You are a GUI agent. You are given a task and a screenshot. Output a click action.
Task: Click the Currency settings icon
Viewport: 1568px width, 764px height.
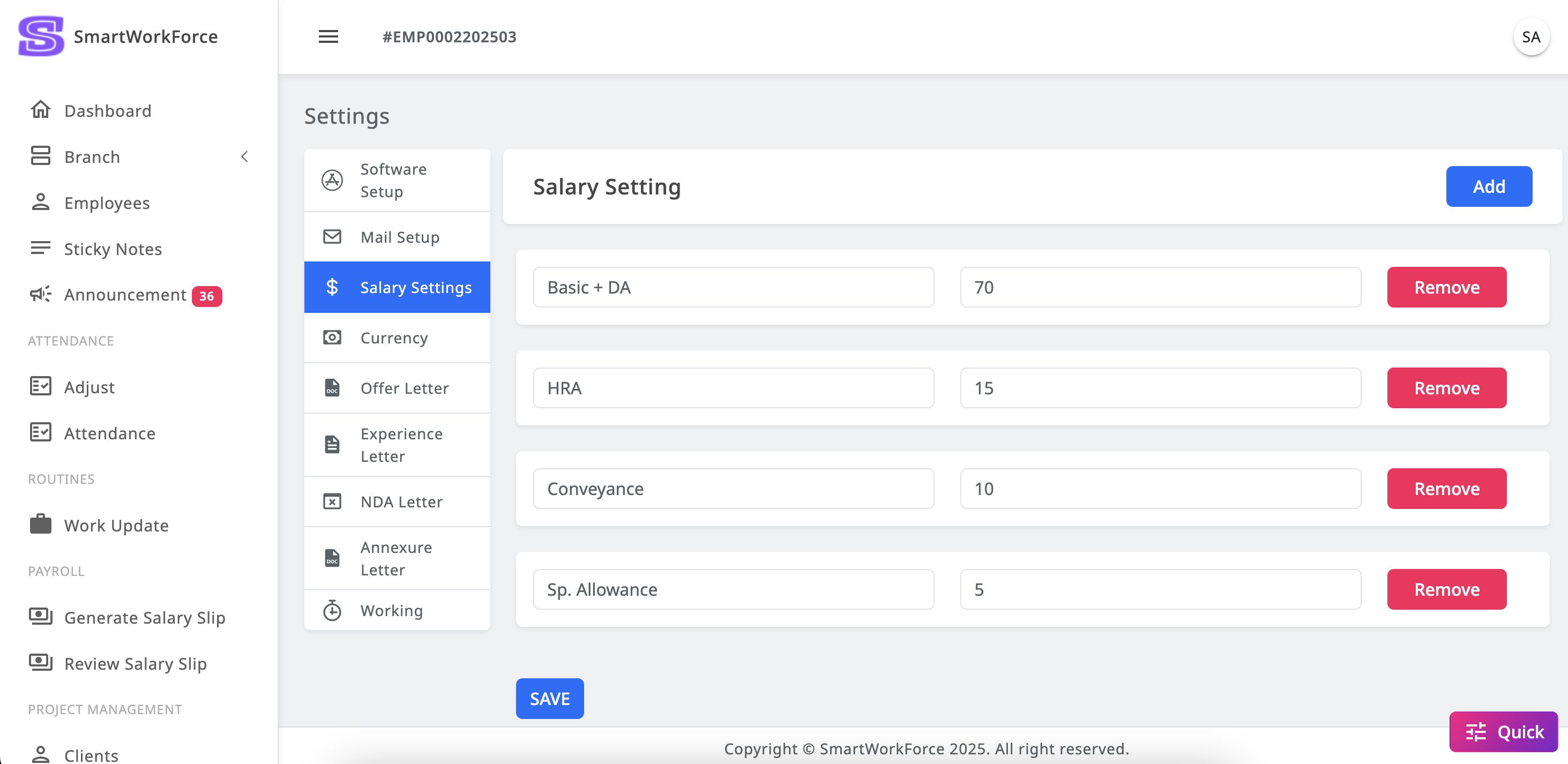[332, 337]
